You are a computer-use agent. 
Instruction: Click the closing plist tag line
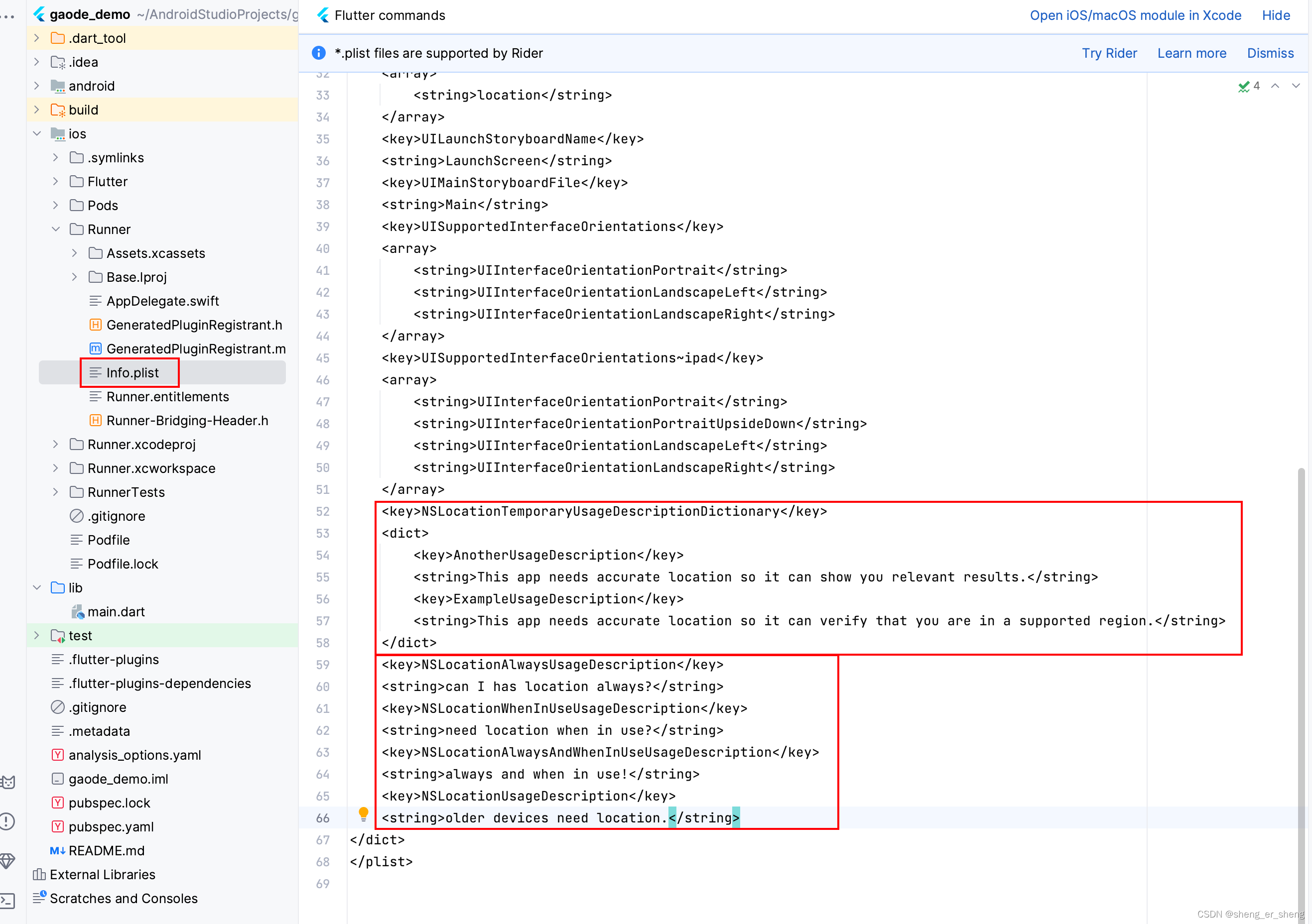[381, 861]
